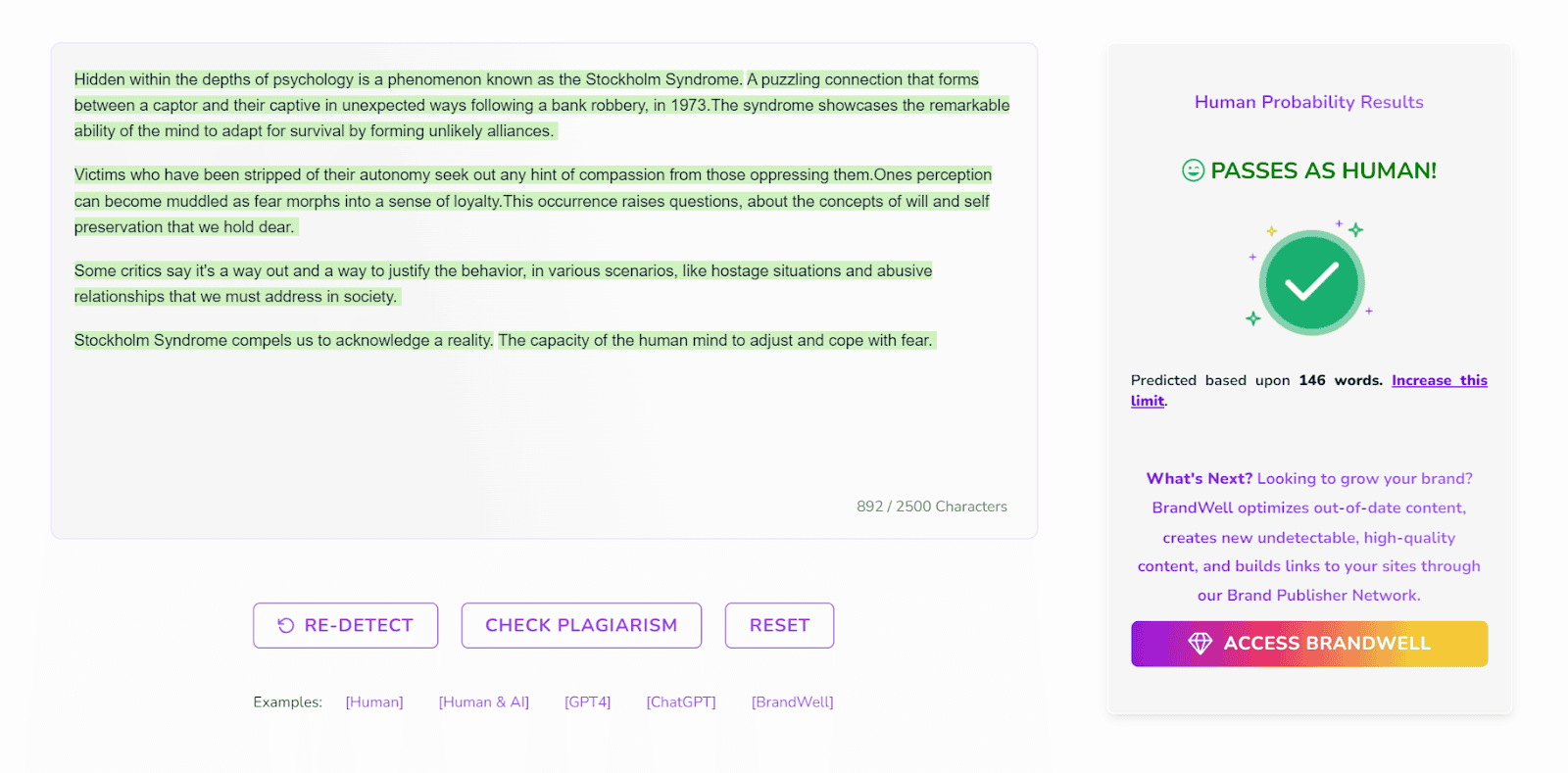Screen dimensions: 1568x773
Task: Follow the 'Increase this limit' link
Action: pyautogui.click(x=1438, y=380)
